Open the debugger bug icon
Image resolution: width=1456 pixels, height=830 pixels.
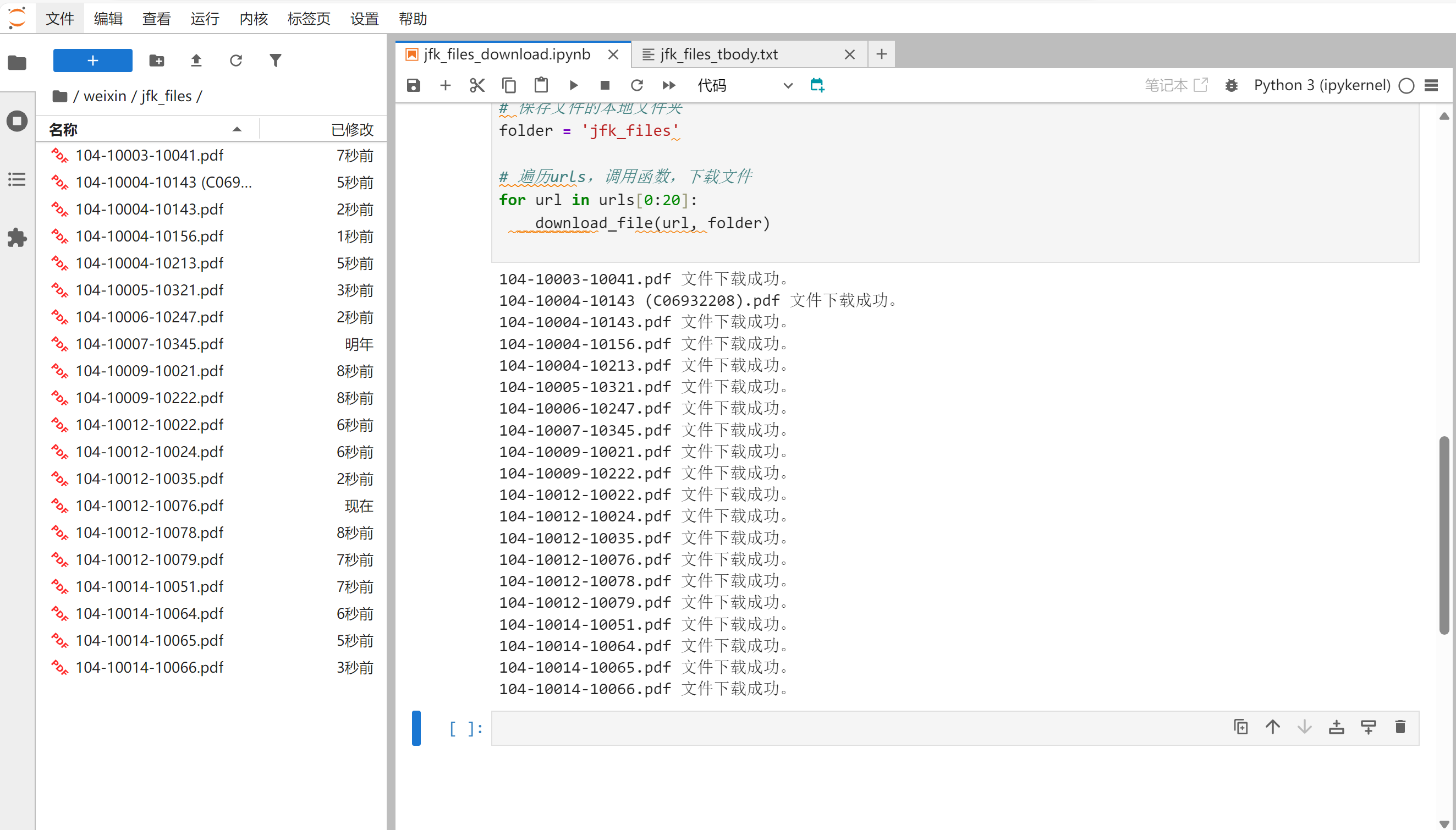pyautogui.click(x=1232, y=85)
